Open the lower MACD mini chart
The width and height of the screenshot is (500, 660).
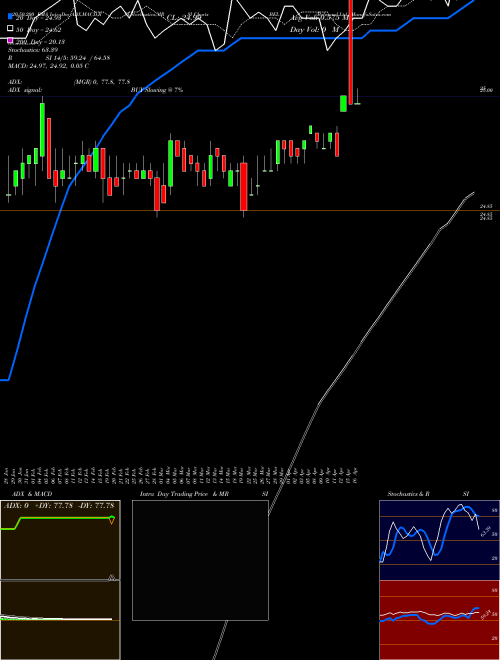[60, 620]
